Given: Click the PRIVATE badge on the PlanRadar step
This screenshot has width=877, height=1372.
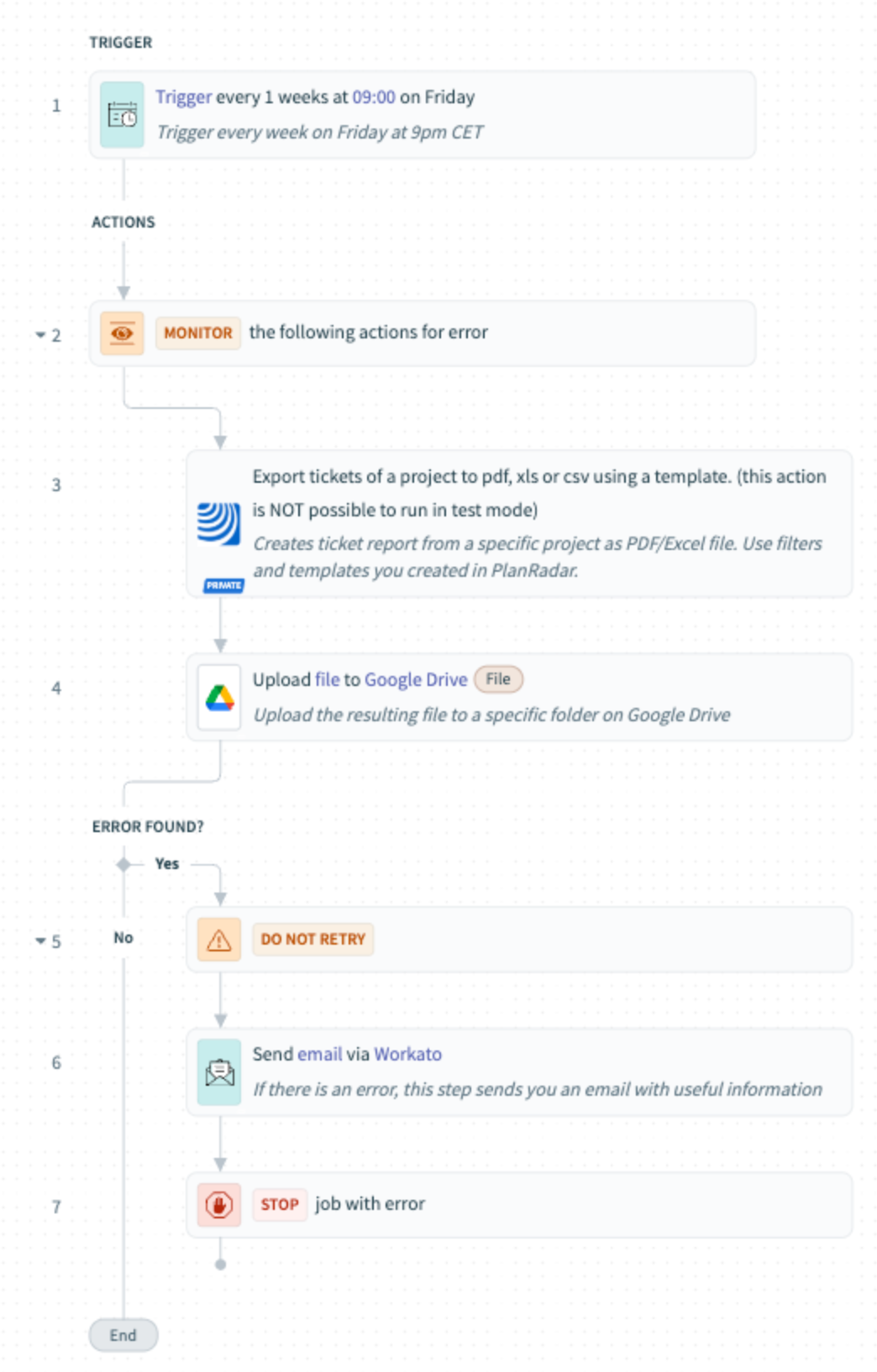Looking at the screenshot, I should [223, 585].
